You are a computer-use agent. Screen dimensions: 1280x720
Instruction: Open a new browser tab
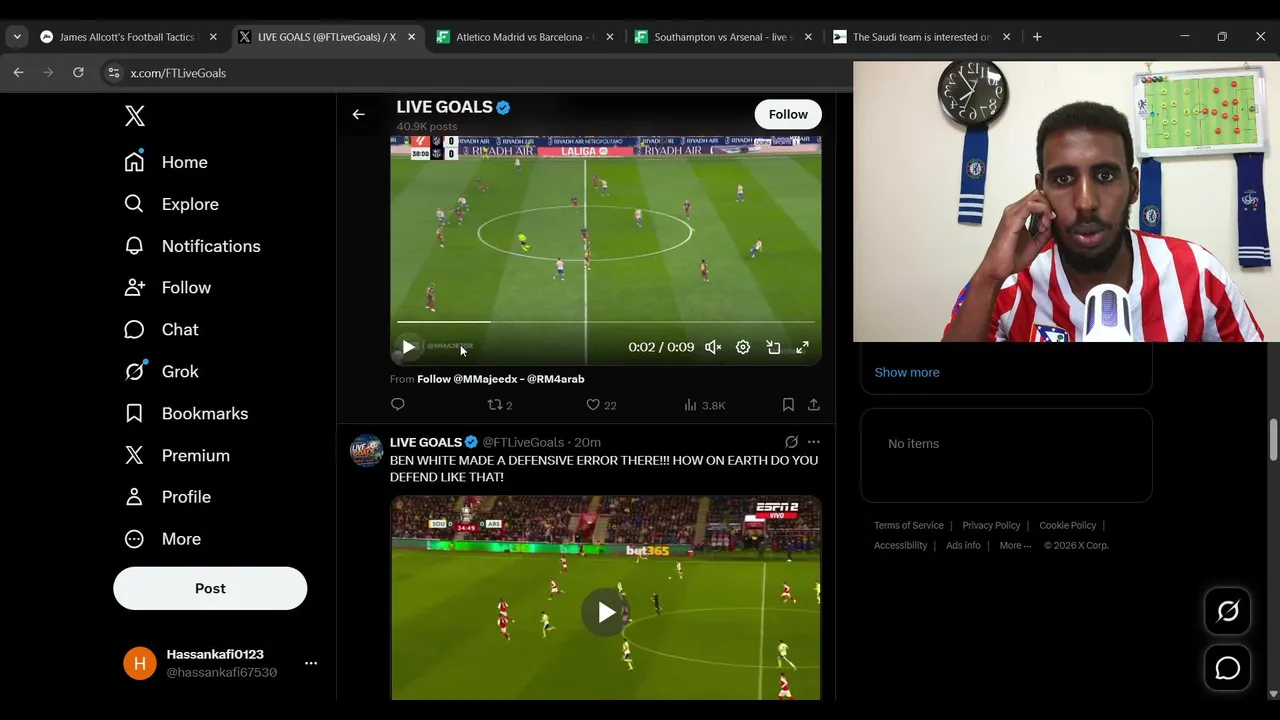pos(1037,37)
